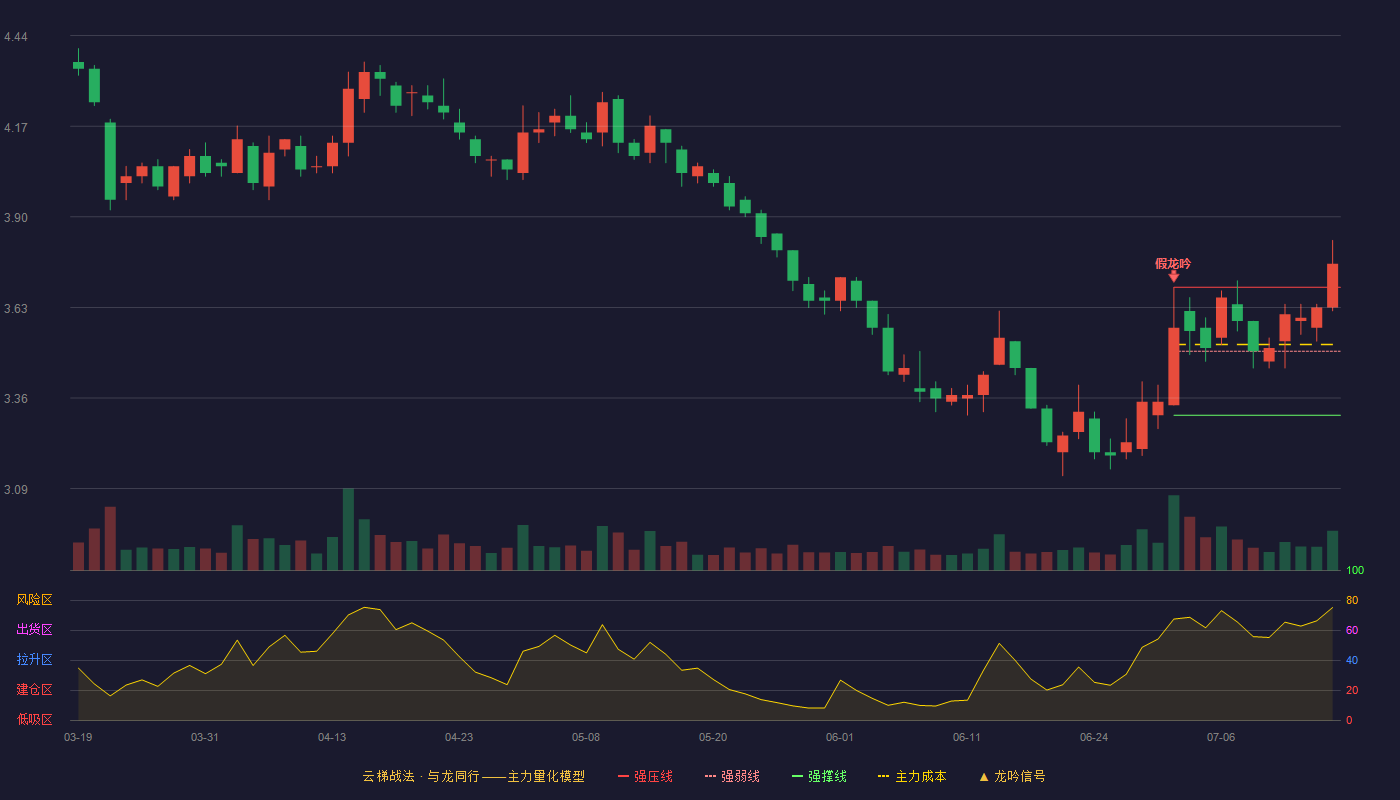Click the 风险区 zone label
1400x800 pixels.
pos(34,600)
